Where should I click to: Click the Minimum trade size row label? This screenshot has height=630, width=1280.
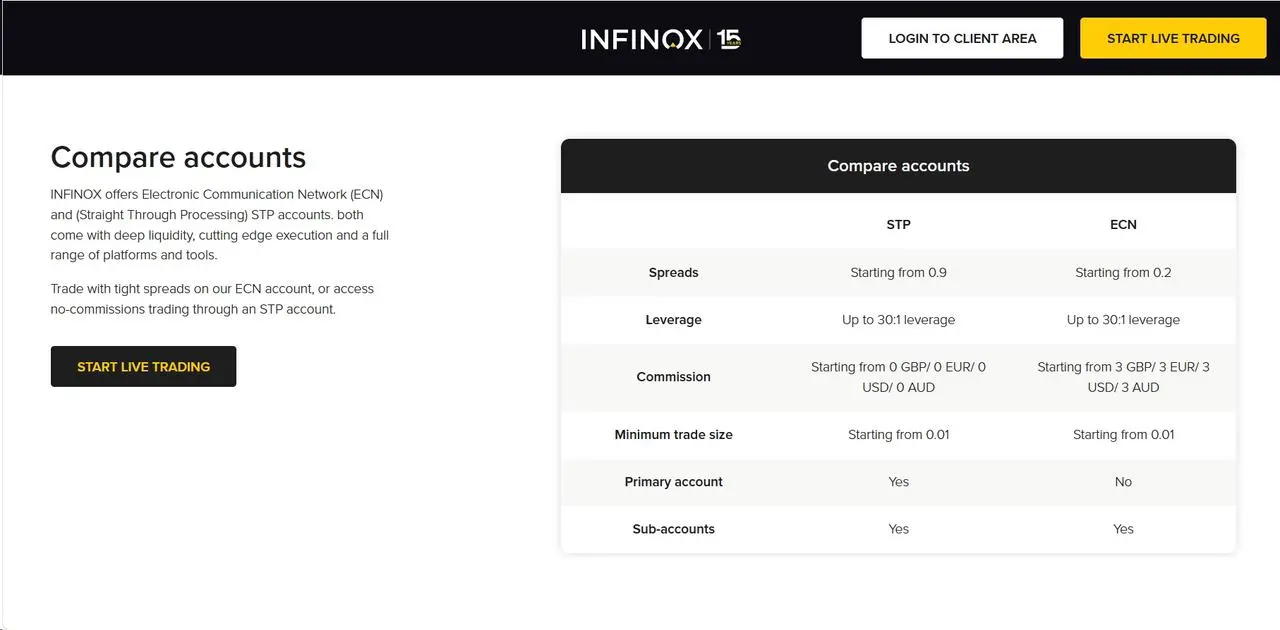pyautogui.click(x=673, y=434)
